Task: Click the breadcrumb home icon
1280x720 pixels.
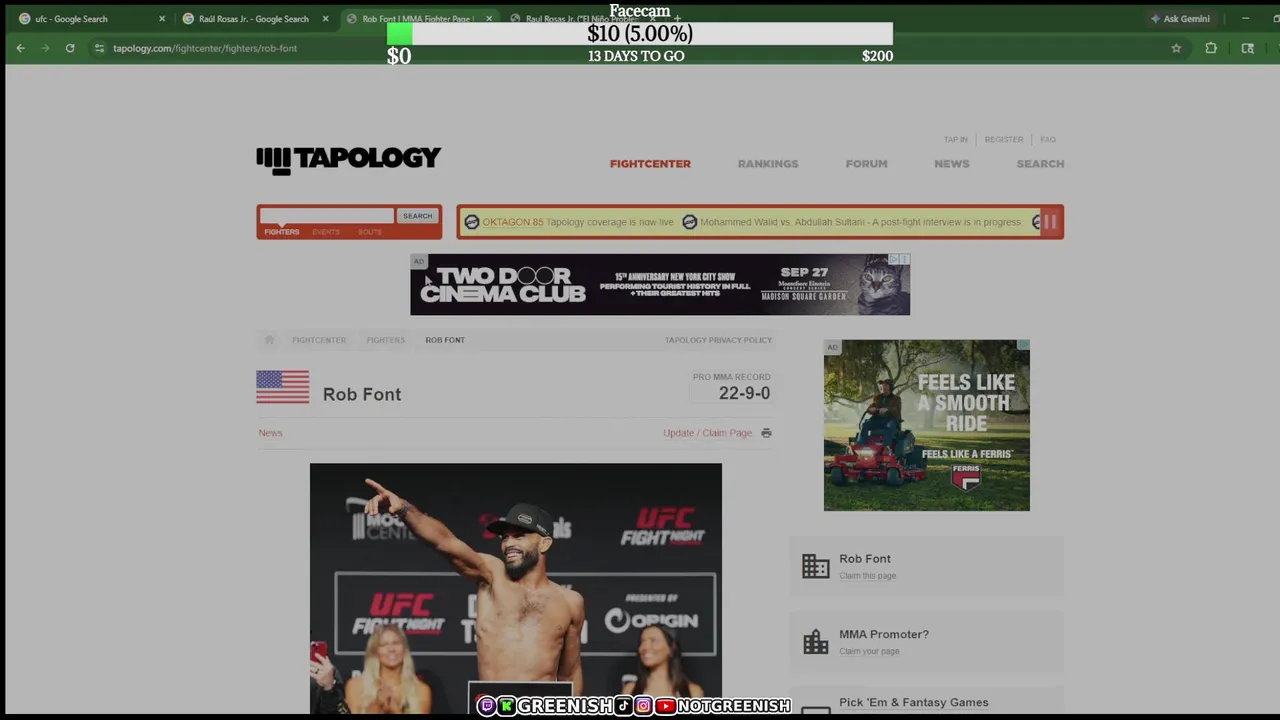Action: [269, 340]
